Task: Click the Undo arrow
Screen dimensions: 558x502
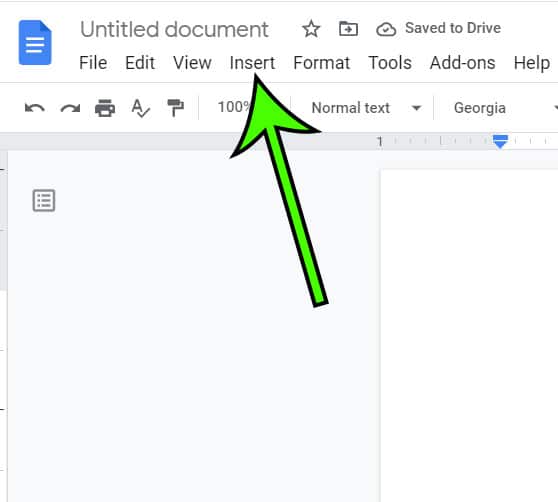Action: click(x=35, y=108)
